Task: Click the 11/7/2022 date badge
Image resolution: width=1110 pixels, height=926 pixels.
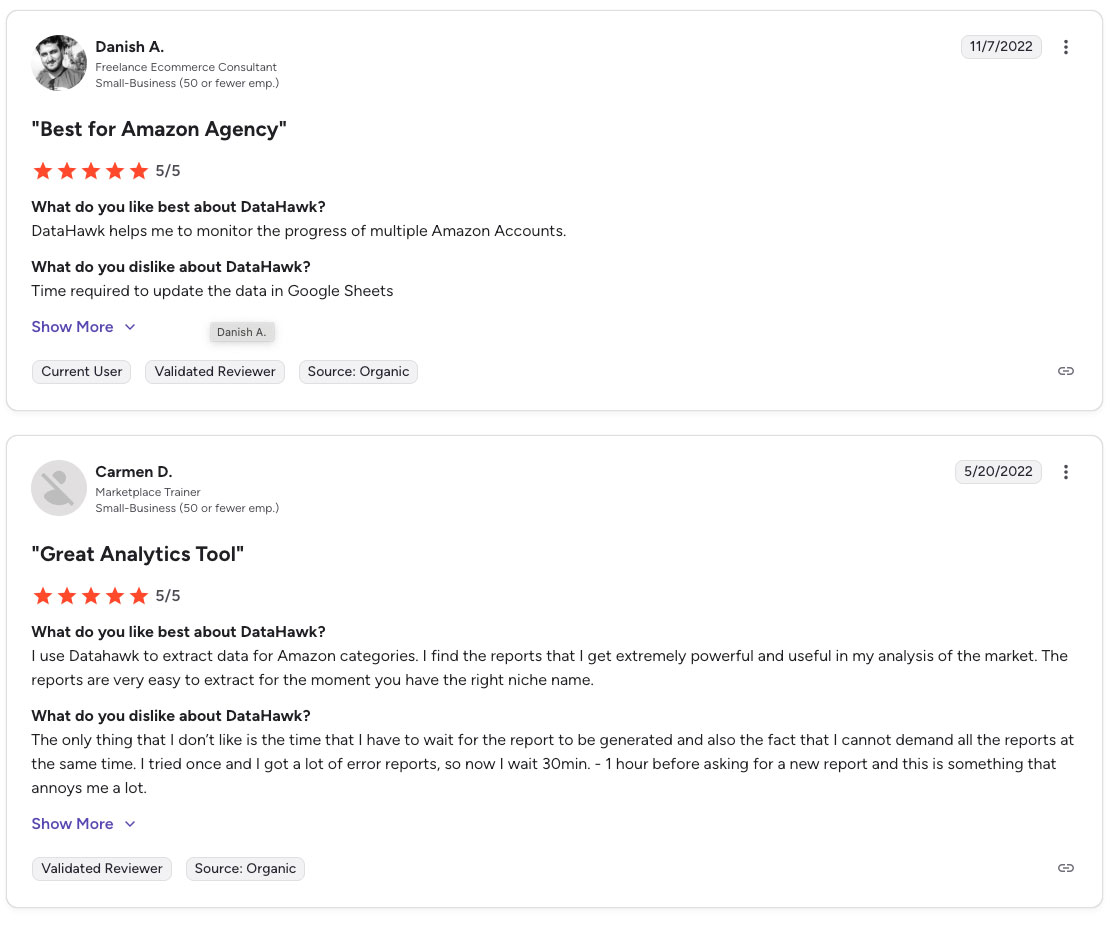Action: (x=1001, y=47)
